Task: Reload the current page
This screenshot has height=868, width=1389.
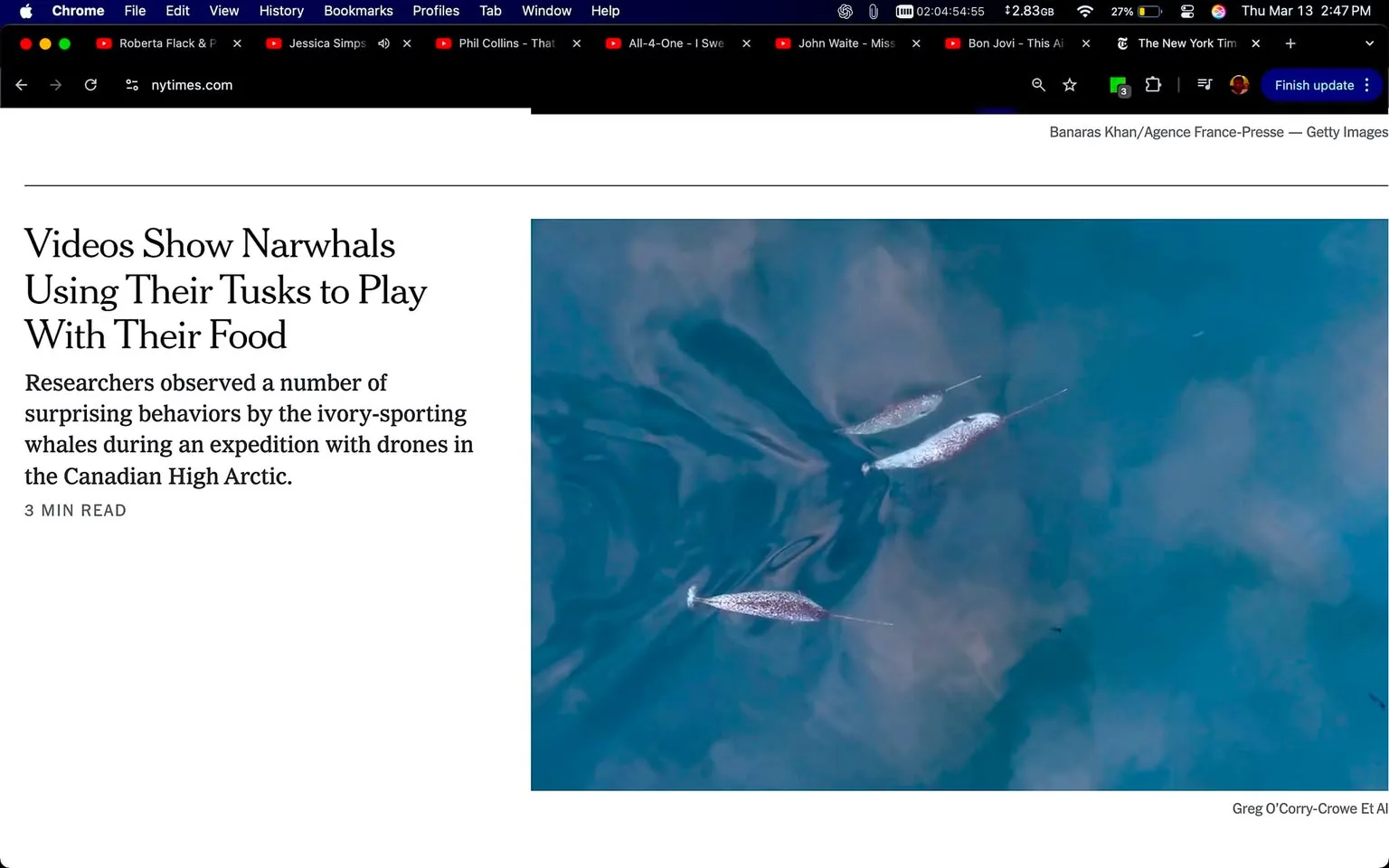Action: tap(90, 84)
